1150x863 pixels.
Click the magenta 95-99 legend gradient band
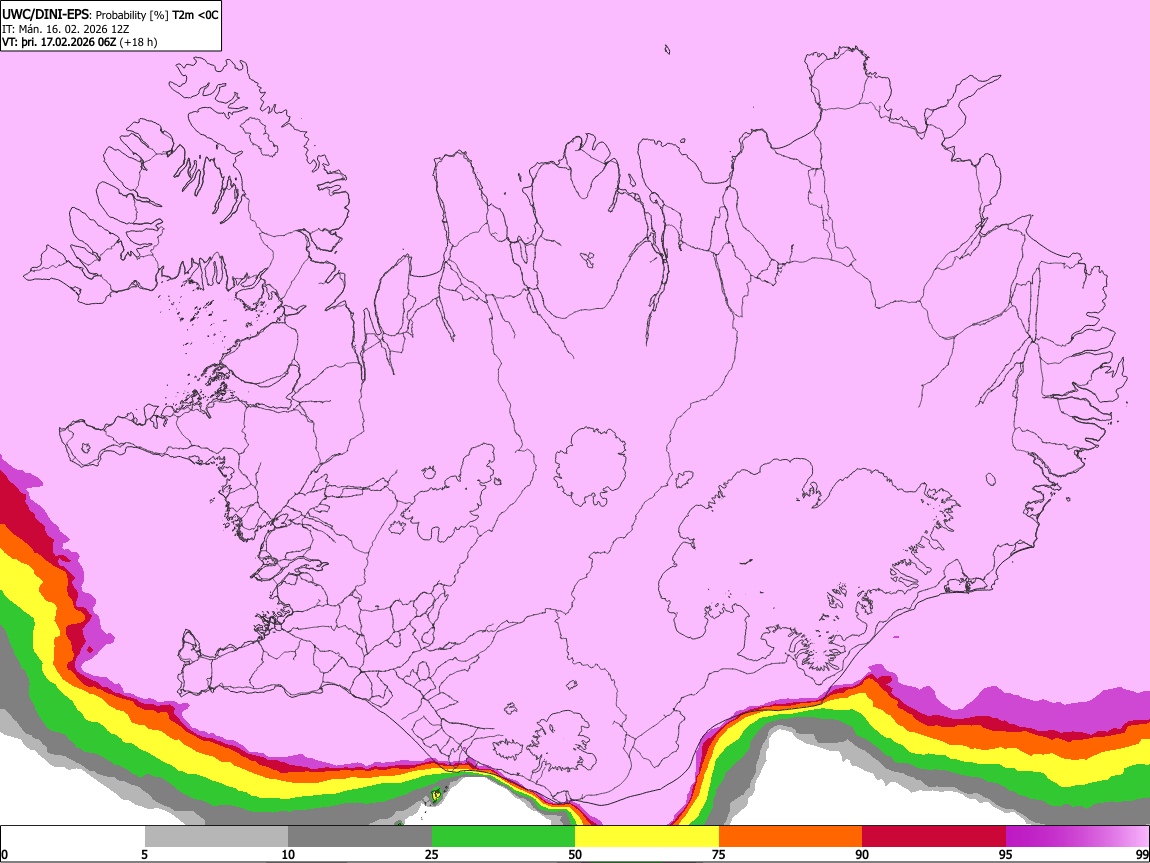(1077, 837)
